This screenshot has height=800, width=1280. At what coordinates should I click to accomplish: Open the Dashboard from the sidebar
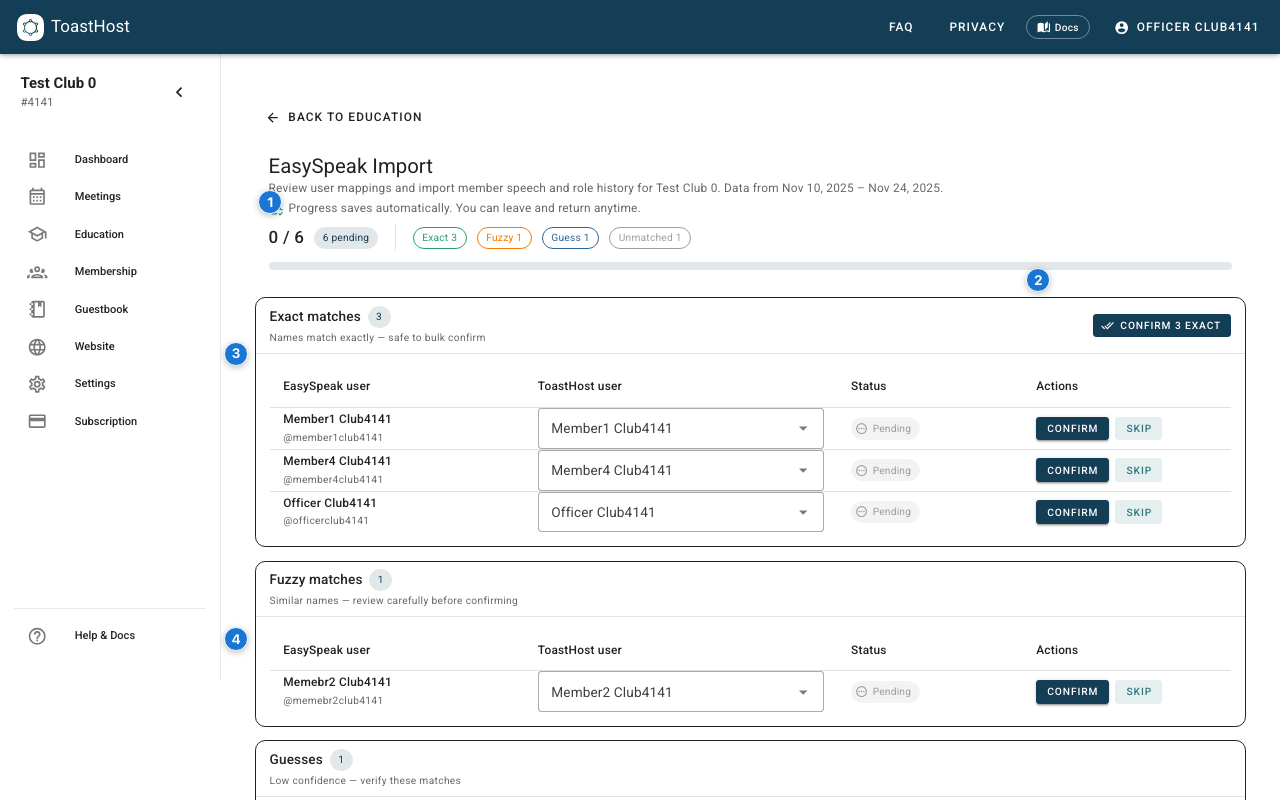tap(37, 159)
